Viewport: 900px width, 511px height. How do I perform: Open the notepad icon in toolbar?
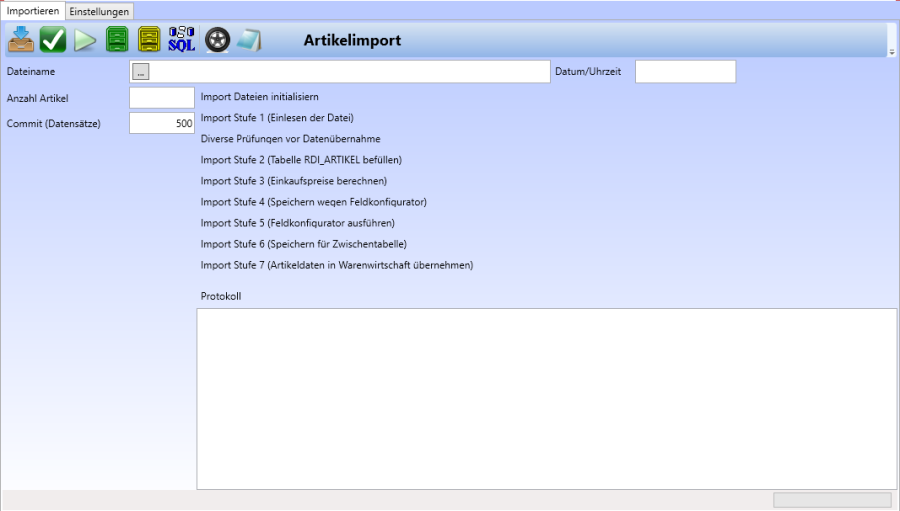(248, 40)
